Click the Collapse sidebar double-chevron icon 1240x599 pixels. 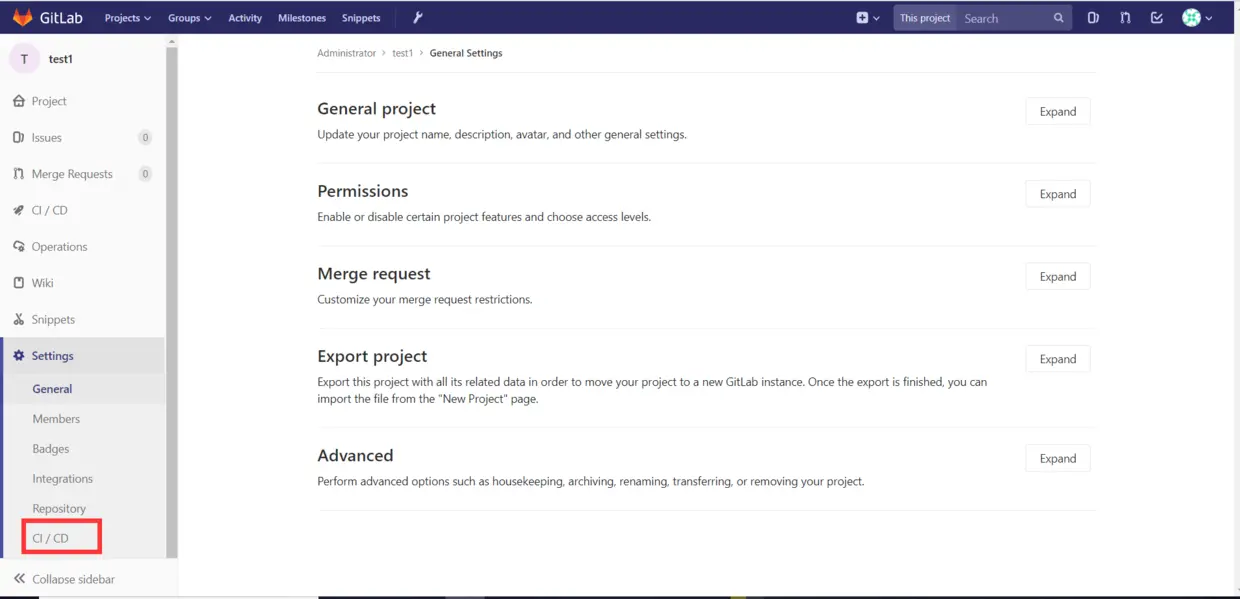[19, 579]
